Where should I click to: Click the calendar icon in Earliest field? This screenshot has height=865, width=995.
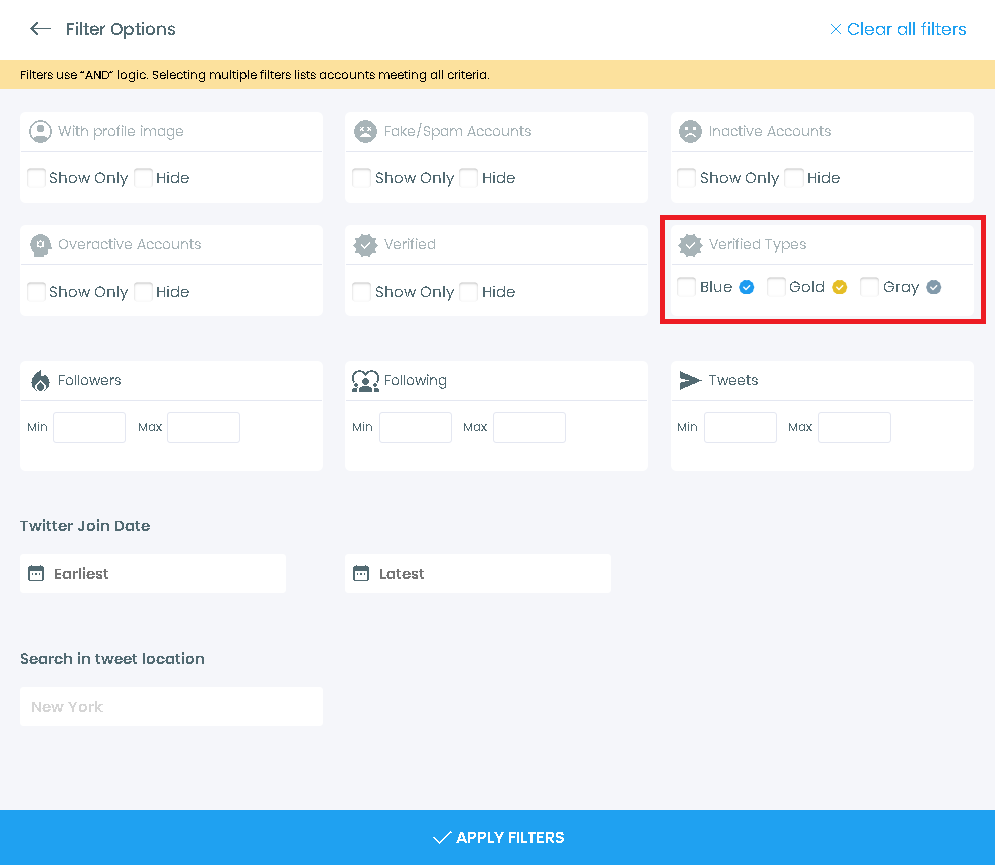click(36, 574)
